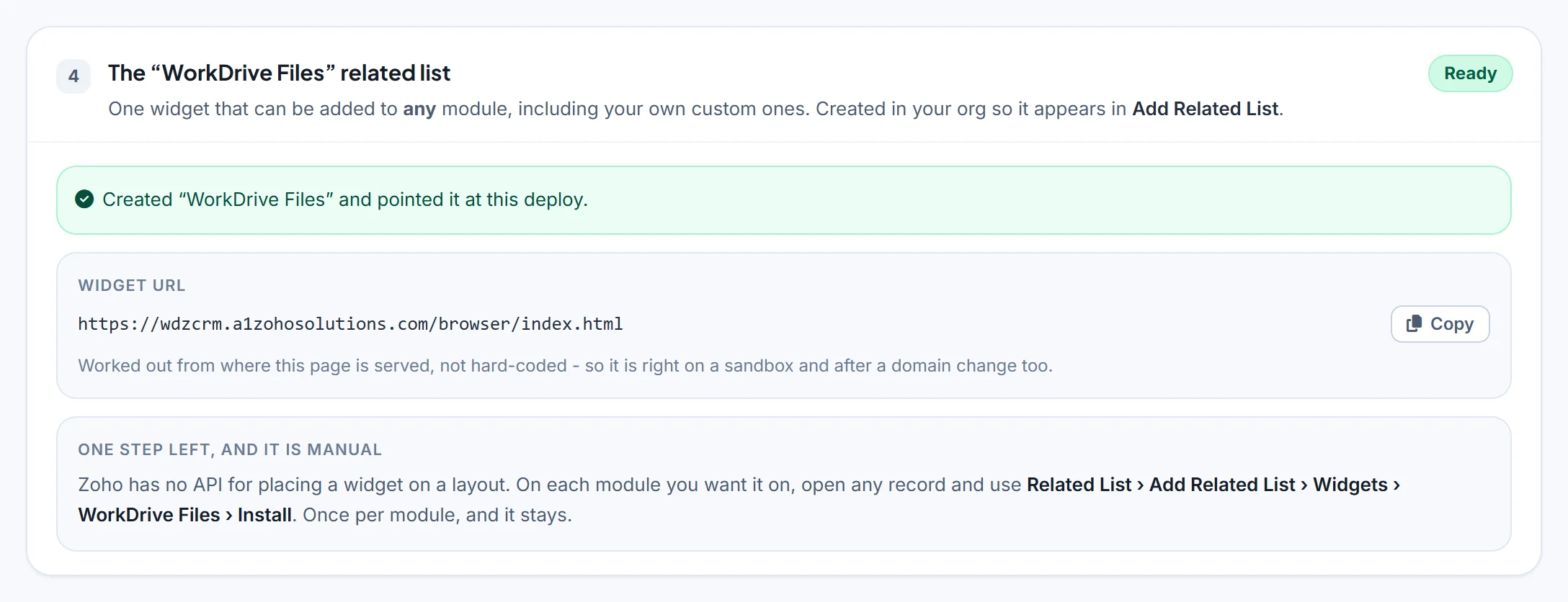Image resolution: width=1568 pixels, height=602 pixels.
Task: Click the bold text Add Related List in subtitle
Action: click(1206, 109)
